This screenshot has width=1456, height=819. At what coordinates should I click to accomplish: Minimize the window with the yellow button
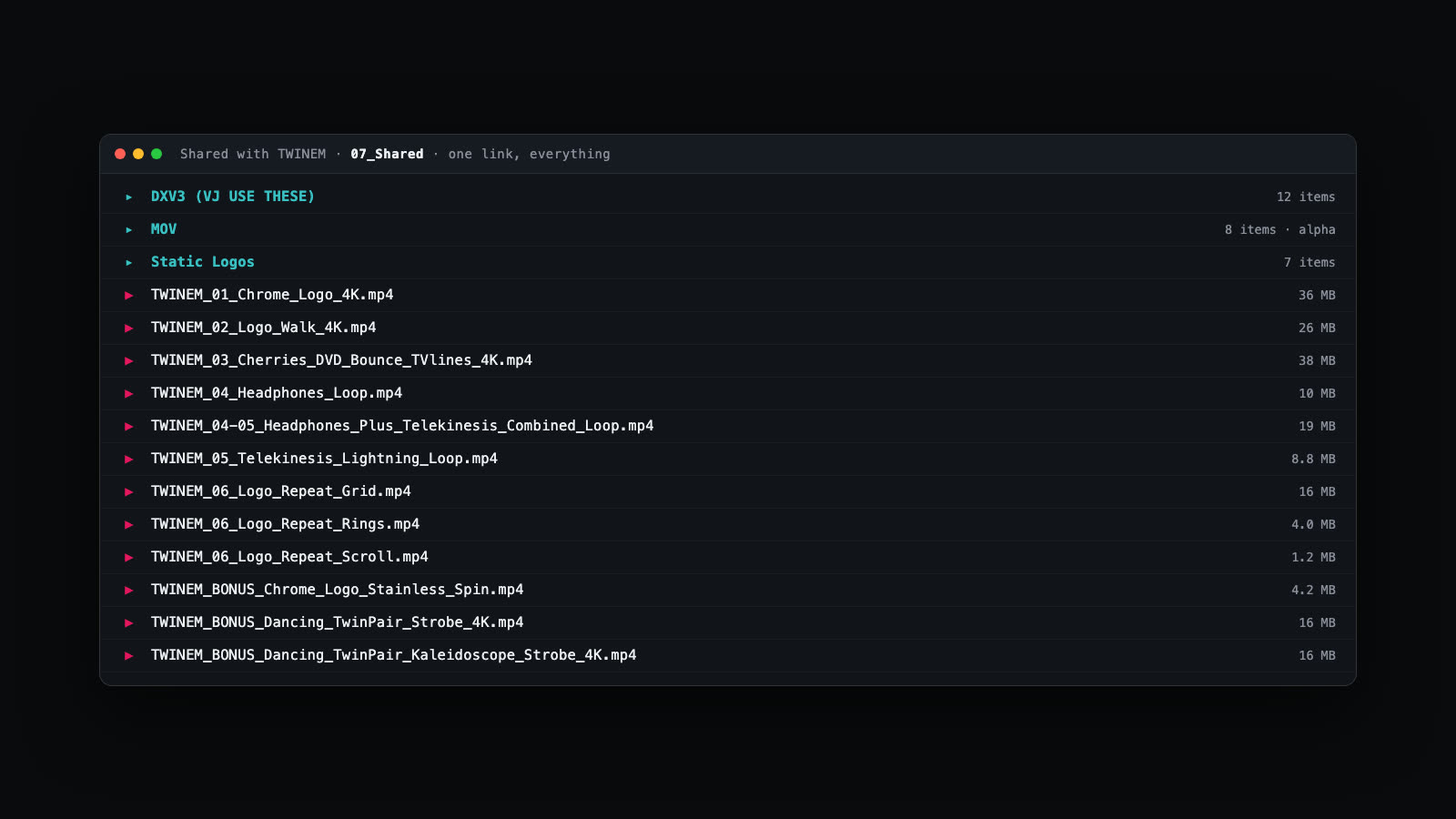tap(138, 154)
